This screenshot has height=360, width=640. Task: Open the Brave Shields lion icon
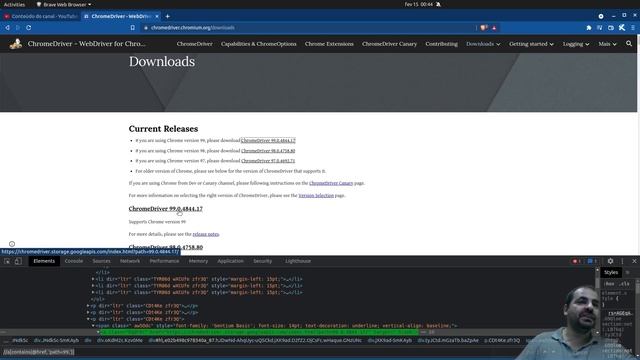click(x=484, y=28)
